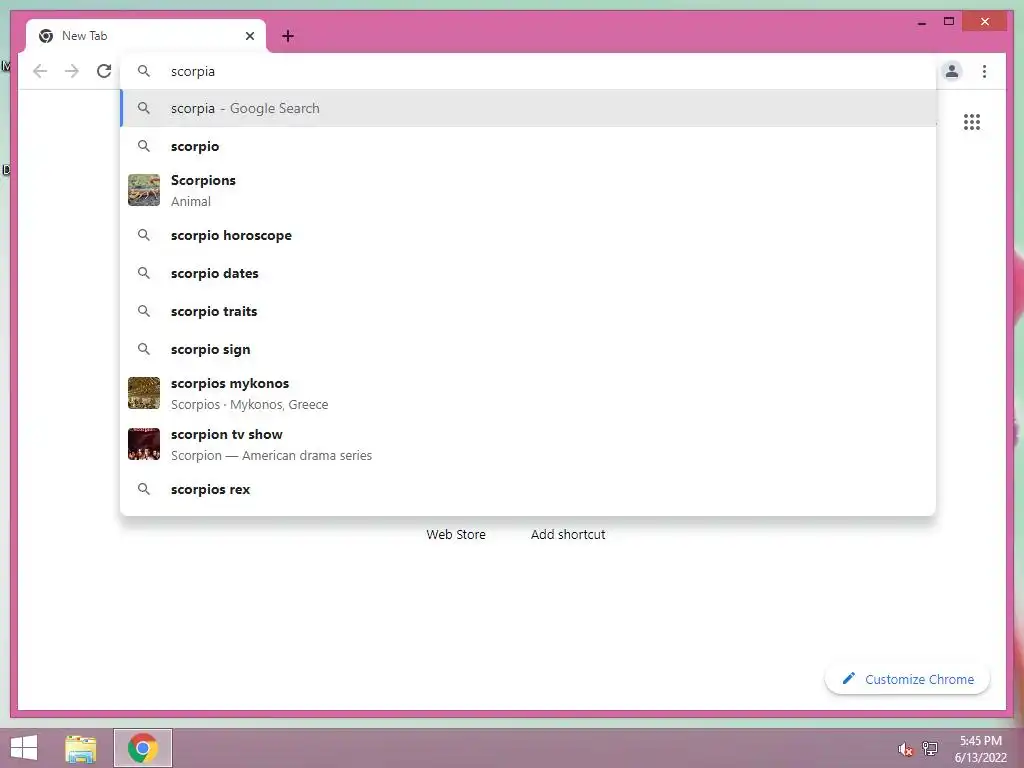Image resolution: width=1024 pixels, height=768 pixels.
Task: Click the Scorpions animal thumbnail
Action: pyautogui.click(x=144, y=190)
